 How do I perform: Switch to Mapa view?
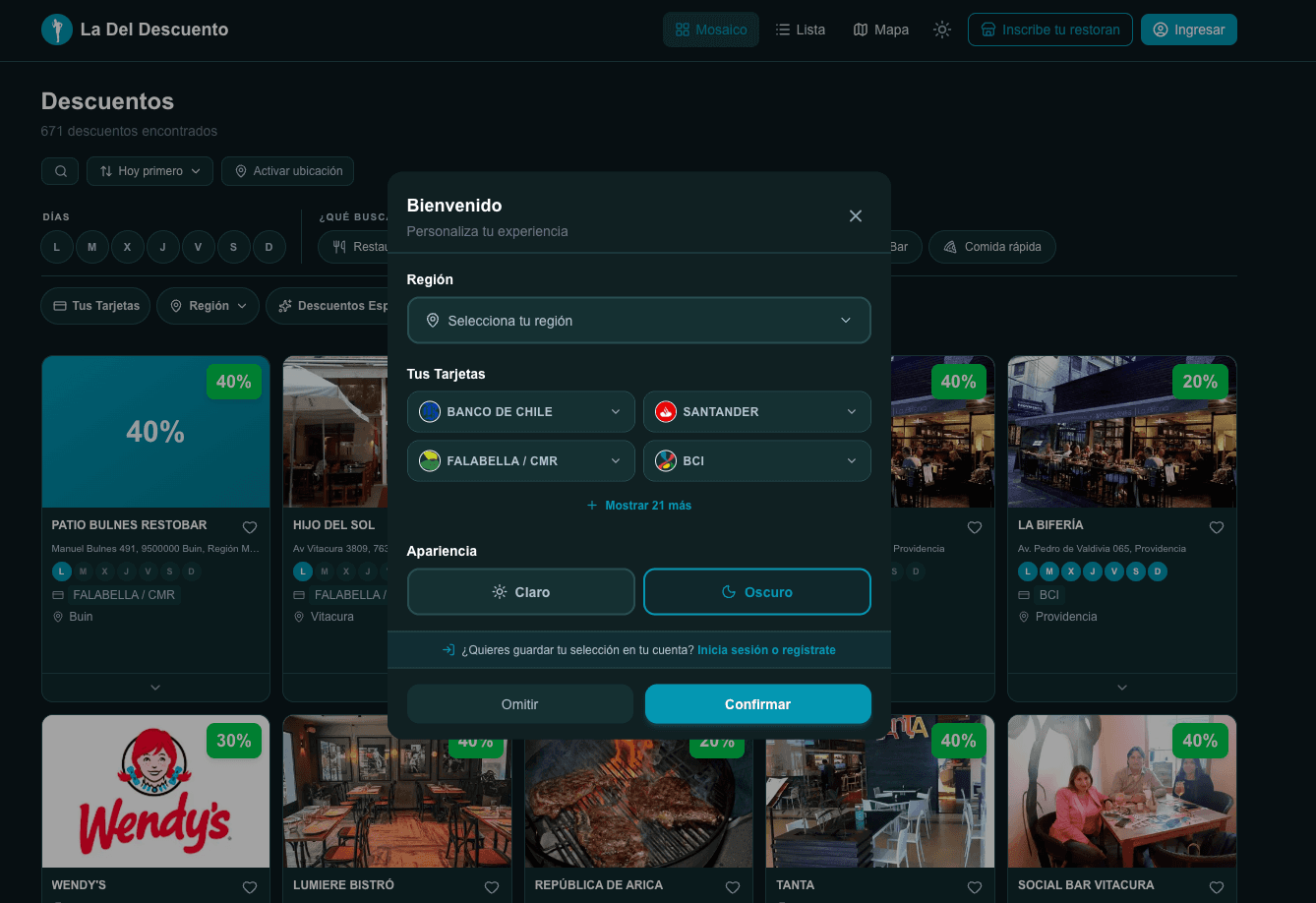pos(881,30)
